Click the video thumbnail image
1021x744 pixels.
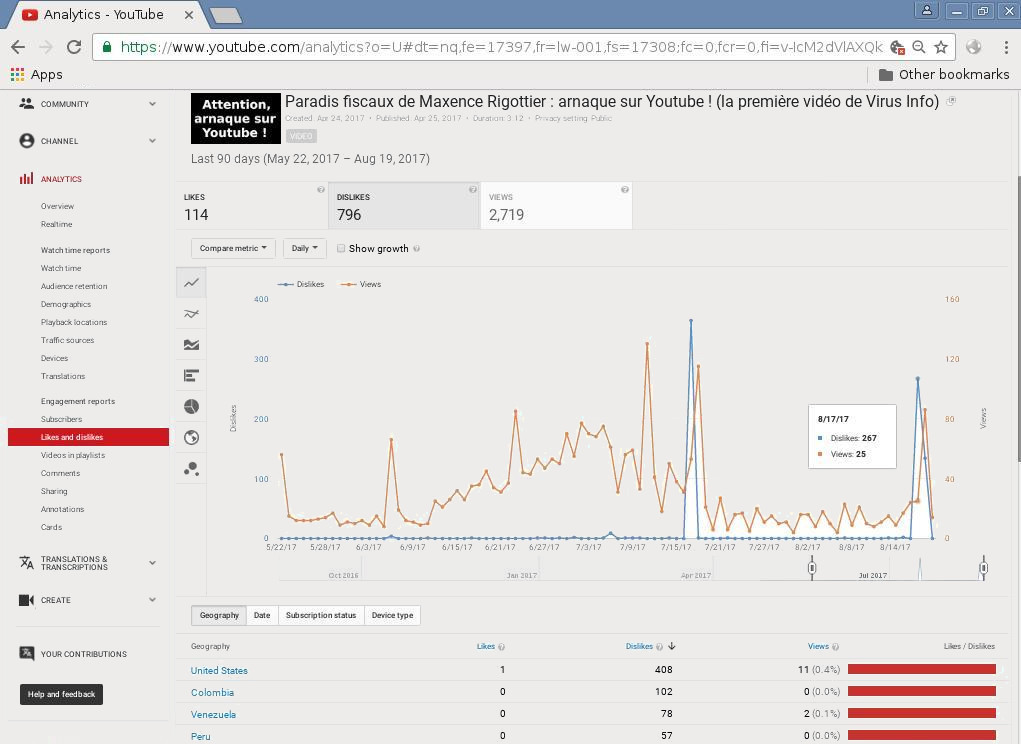(236, 118)
